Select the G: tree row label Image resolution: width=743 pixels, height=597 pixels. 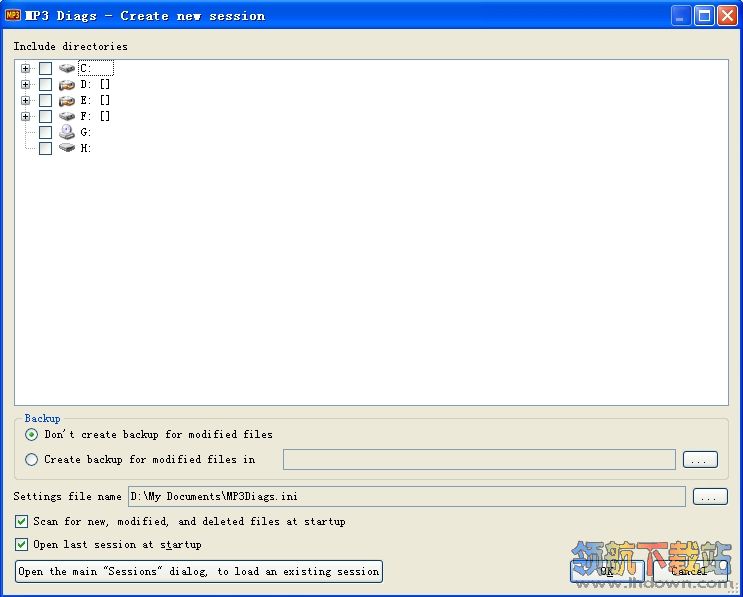click(86, 132)
